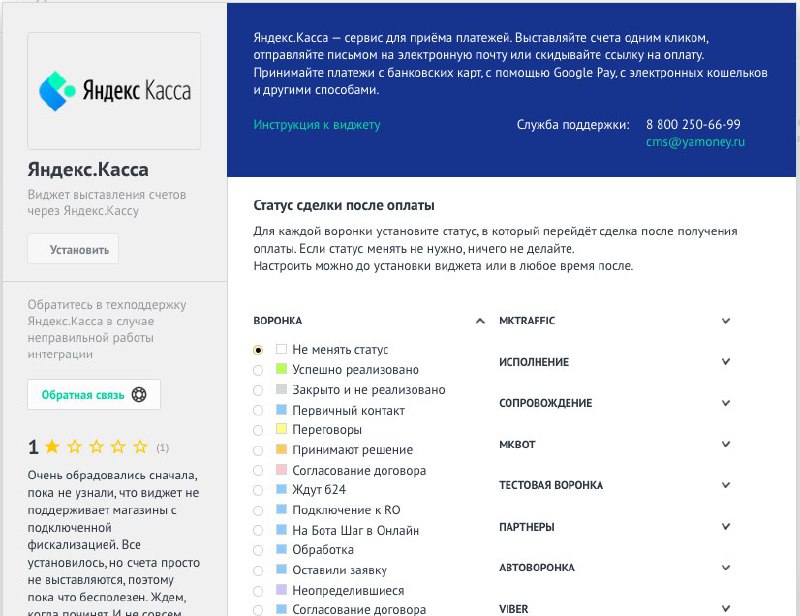Select the Обработка radio button
This screenshot has height=616, width=800.
(x=258, y=550)
